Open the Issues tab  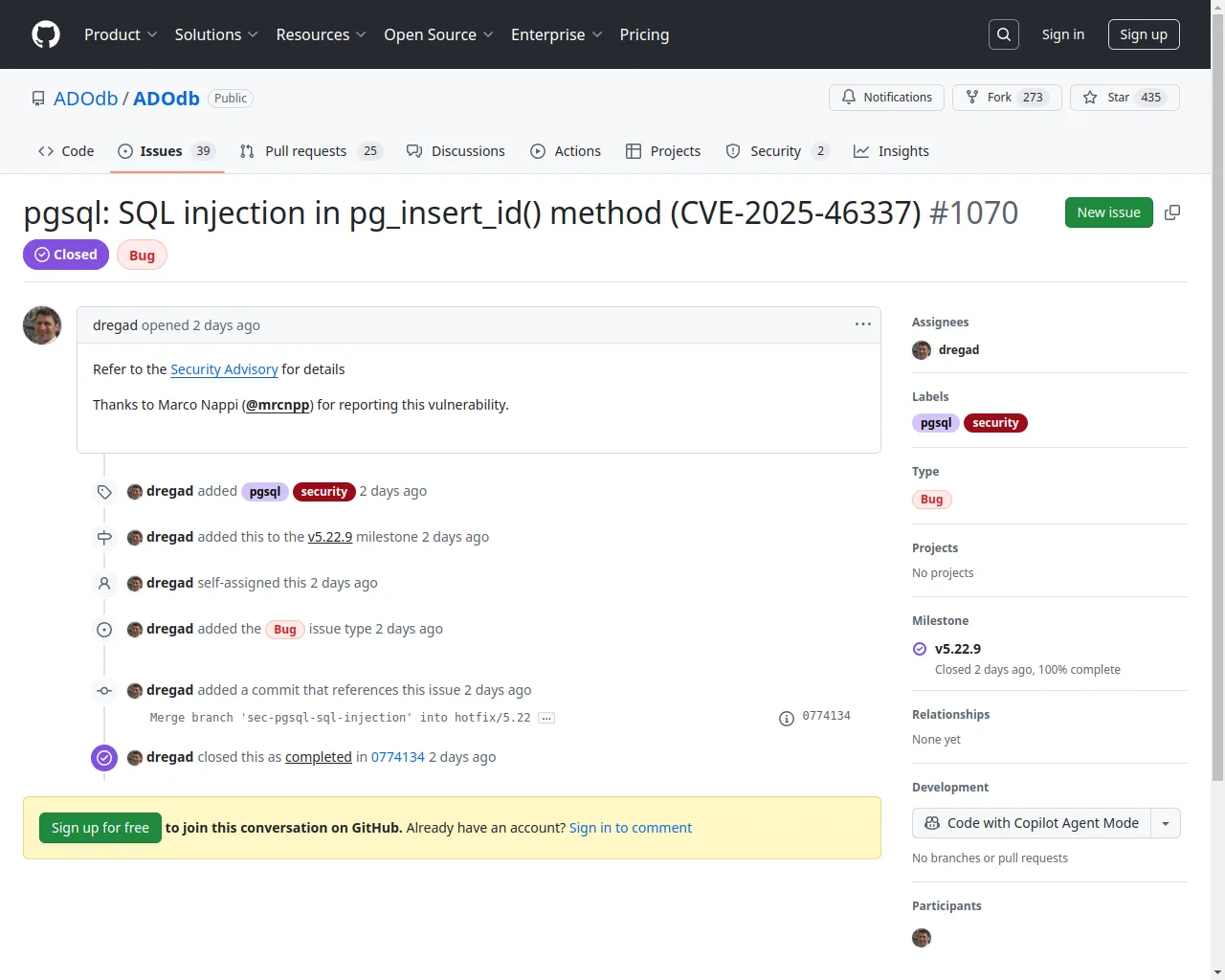coord(167,151)
